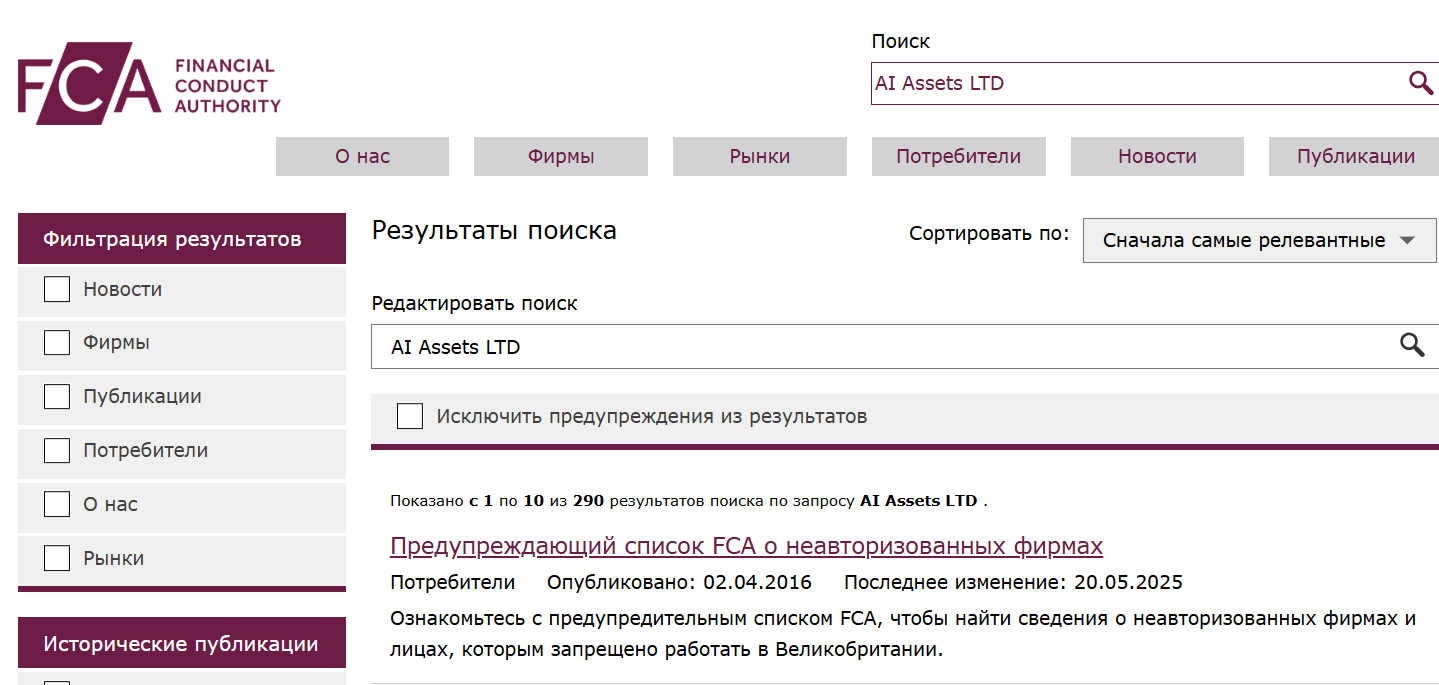Click inside the 'AI Assets LTD' edit search field

(700, 346)
